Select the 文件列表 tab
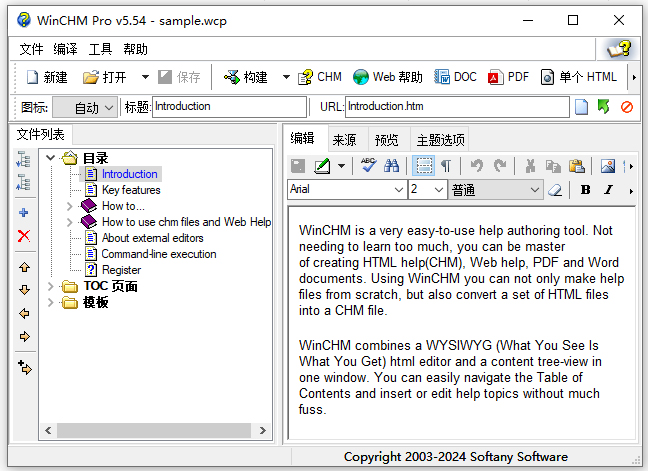 pos(40,134)
